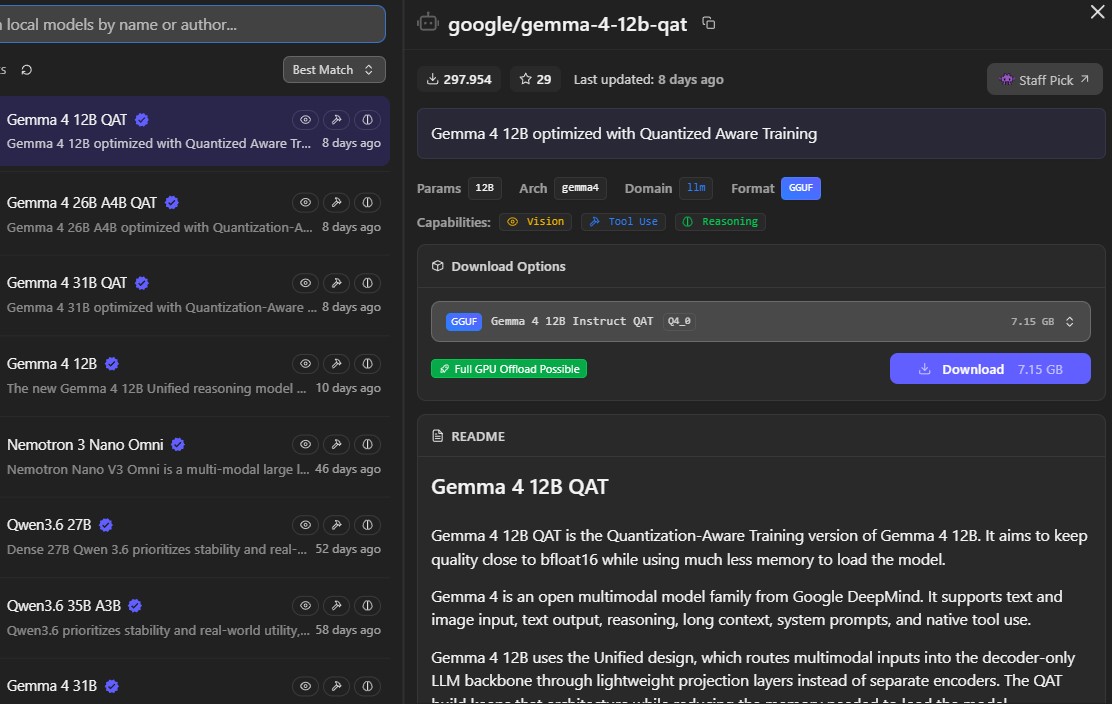The width and height of the screenshot is (1112, 704).
Task: Click the Reasoning capability tag
Action: (720, 221)
